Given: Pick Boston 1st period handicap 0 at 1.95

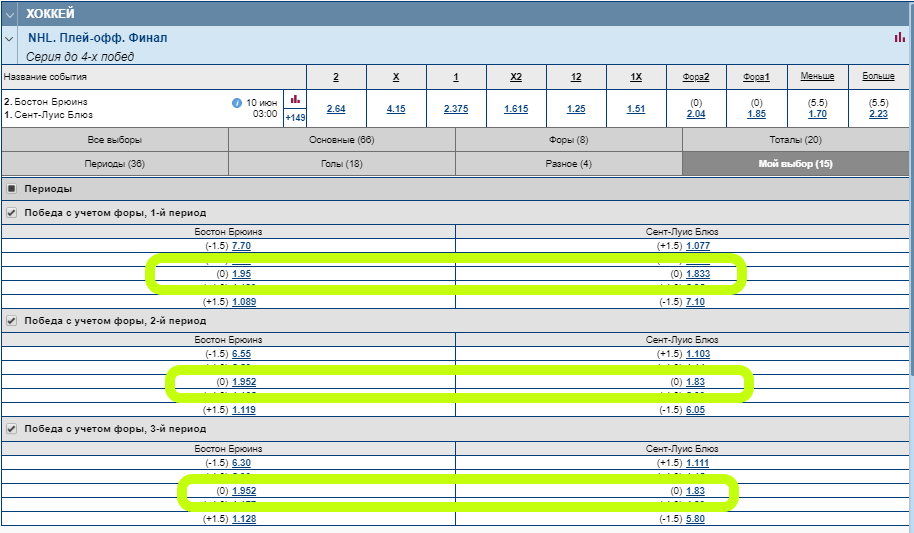Looking at the screenshot, I should pyautogui.click(x=241, y=274).
